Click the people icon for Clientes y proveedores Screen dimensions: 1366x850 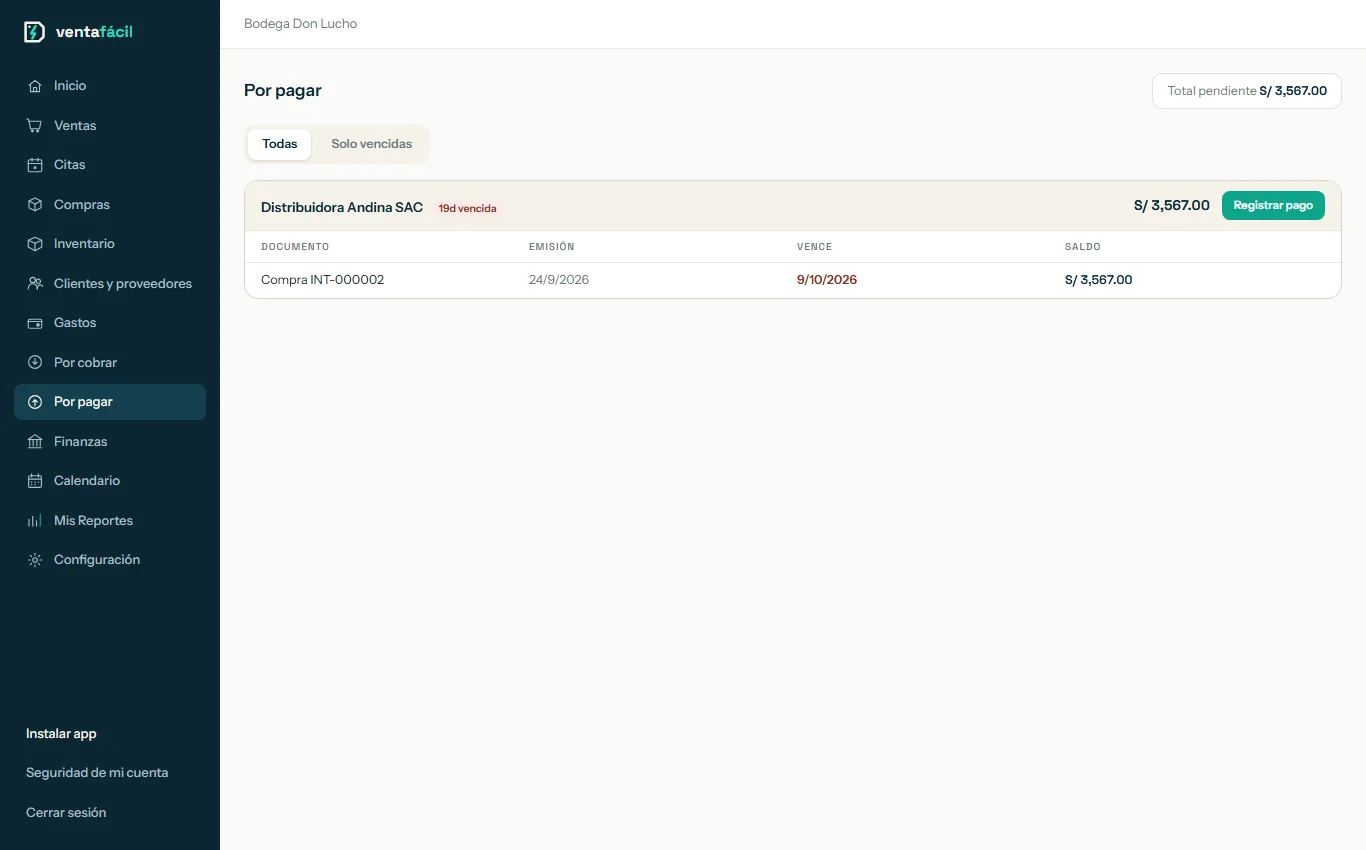coord(35,284)
